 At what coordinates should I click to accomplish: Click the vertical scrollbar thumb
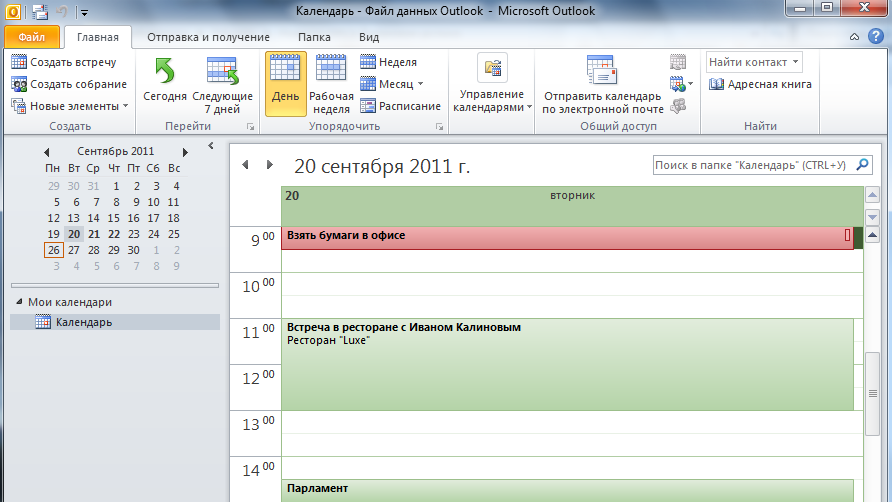pyautogui.click(x=873, y=394)
